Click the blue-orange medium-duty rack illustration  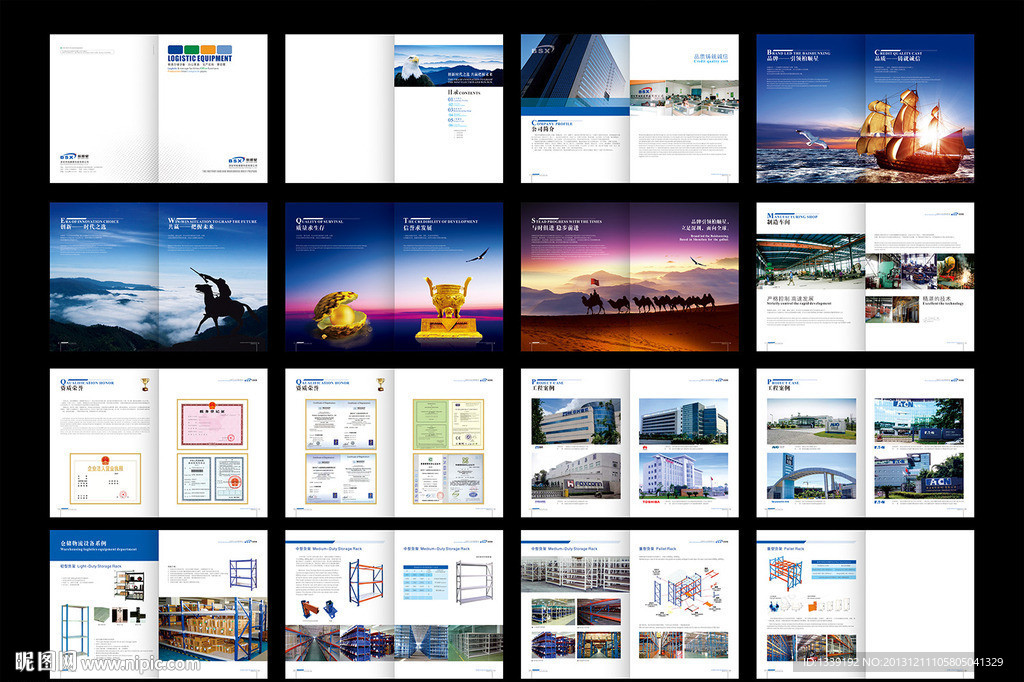366,583
